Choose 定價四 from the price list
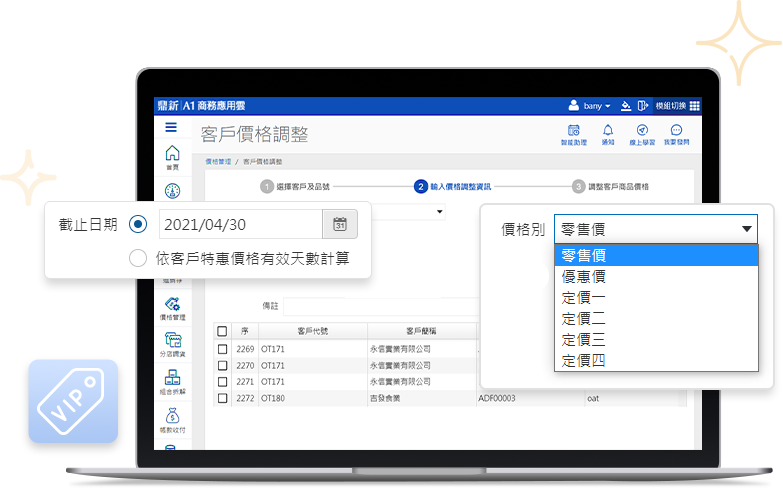The image size is (783, 489). click(x=656, y=360)
